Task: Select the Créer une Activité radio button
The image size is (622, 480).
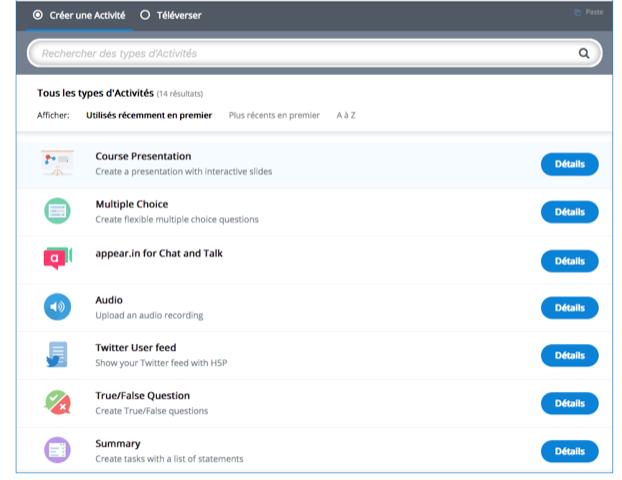Action: click(38, 15)
